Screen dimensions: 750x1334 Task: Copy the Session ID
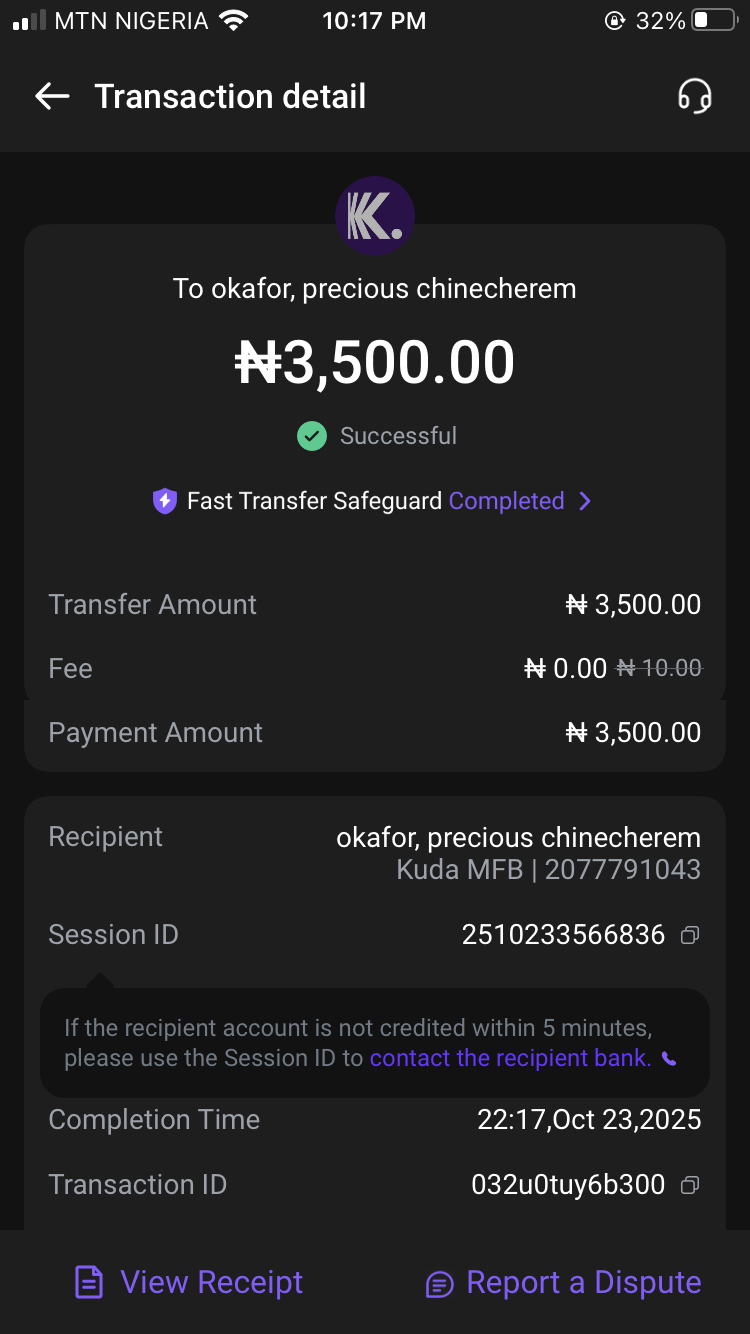pyautogui.click(x=689, y=935)
